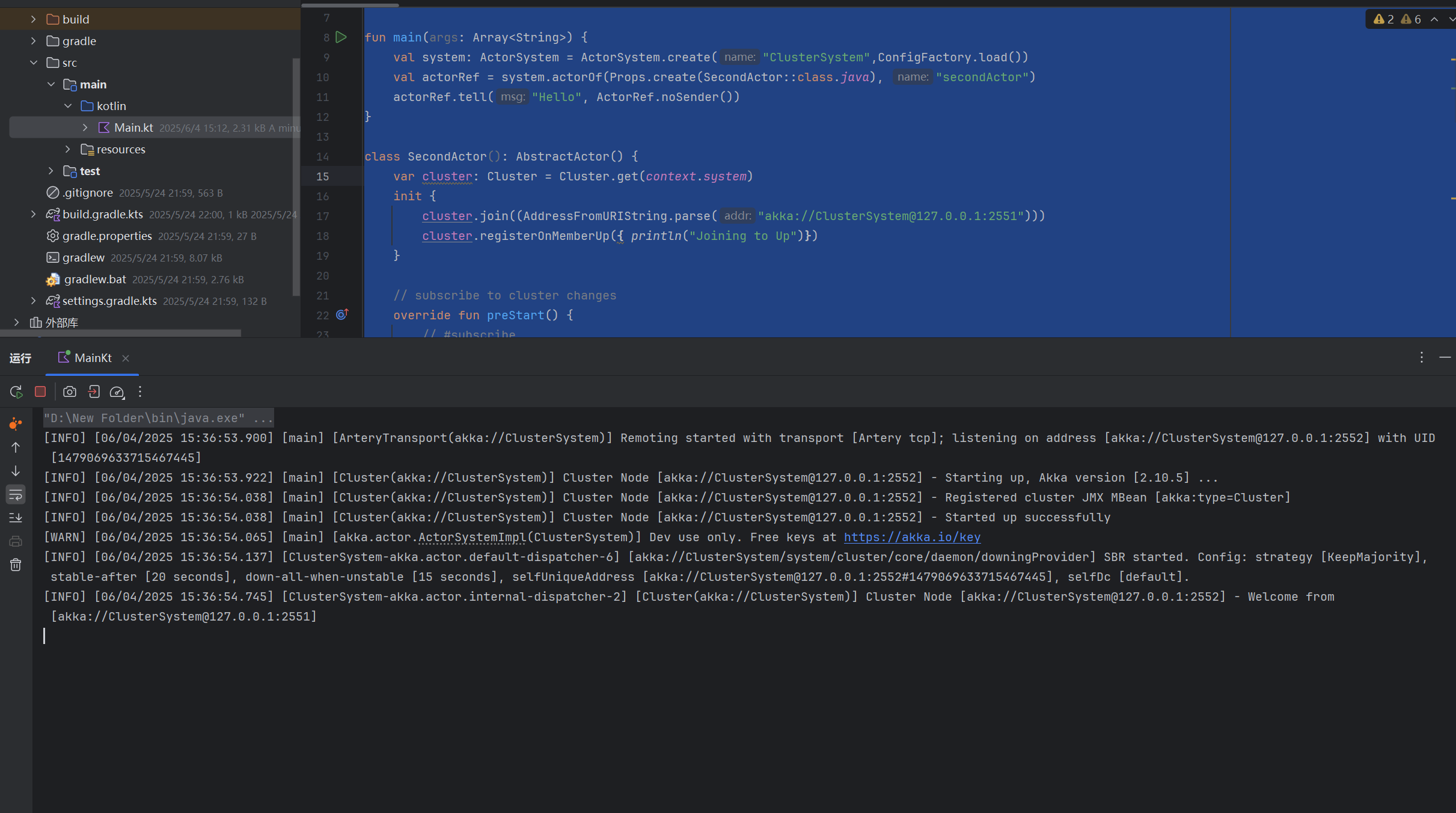
Task: Click the down arrow in console sidebar
Action: [16, 471]
